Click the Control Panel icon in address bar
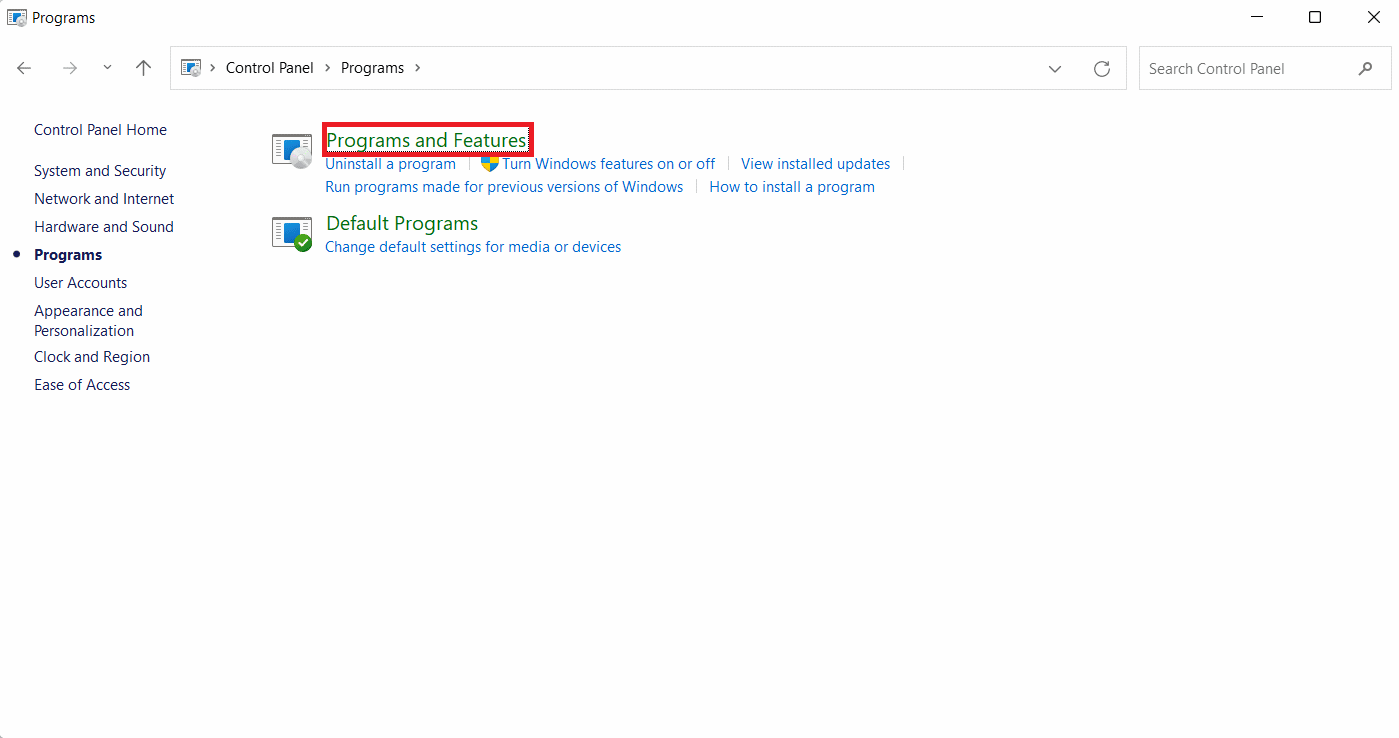1399x738 pixels. (190, 68)
